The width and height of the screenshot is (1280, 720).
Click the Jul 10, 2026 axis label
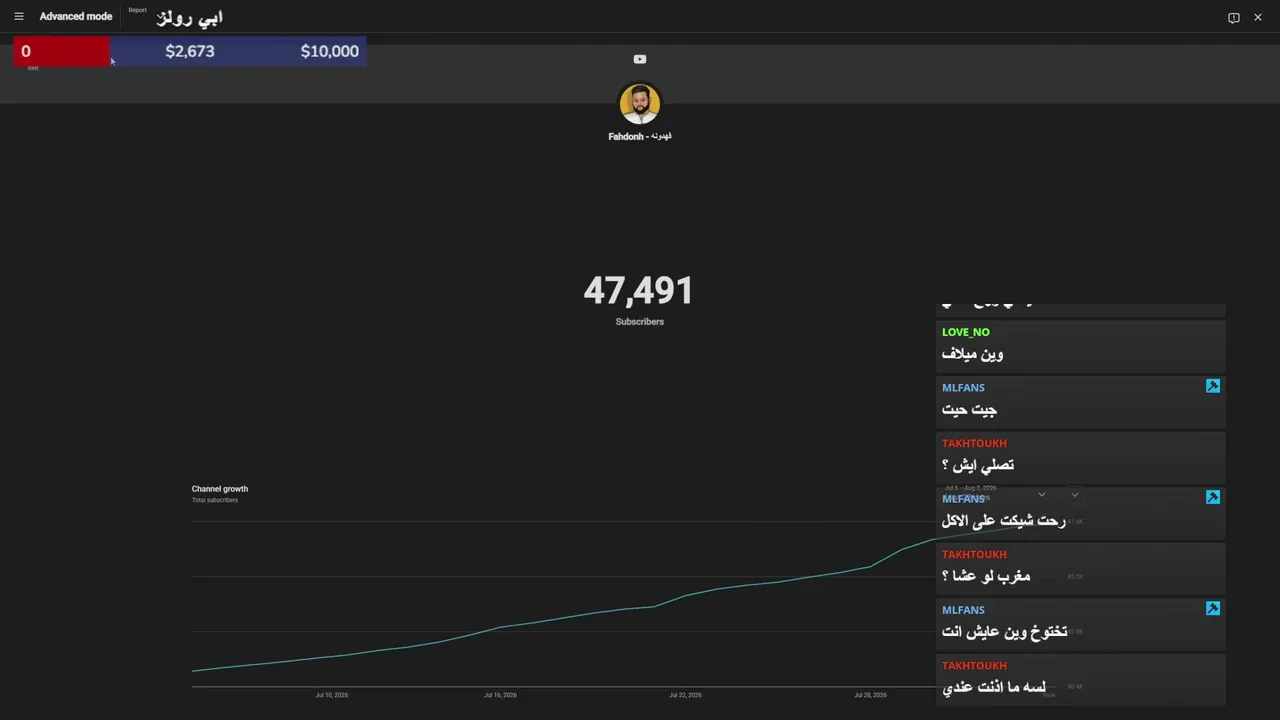coord(332,695)
